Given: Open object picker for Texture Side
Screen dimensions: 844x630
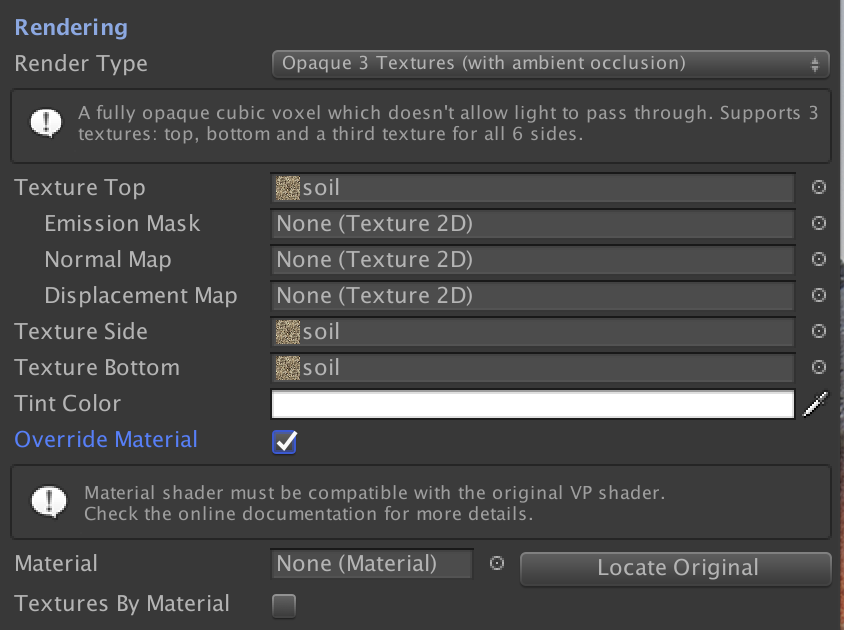Looking at the screenshot, I should [x=819, y=331].
